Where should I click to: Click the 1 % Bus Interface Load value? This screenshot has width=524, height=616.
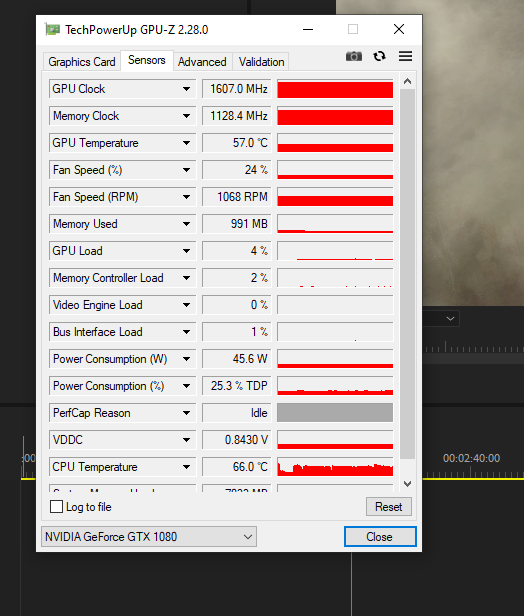coord(236,332)
